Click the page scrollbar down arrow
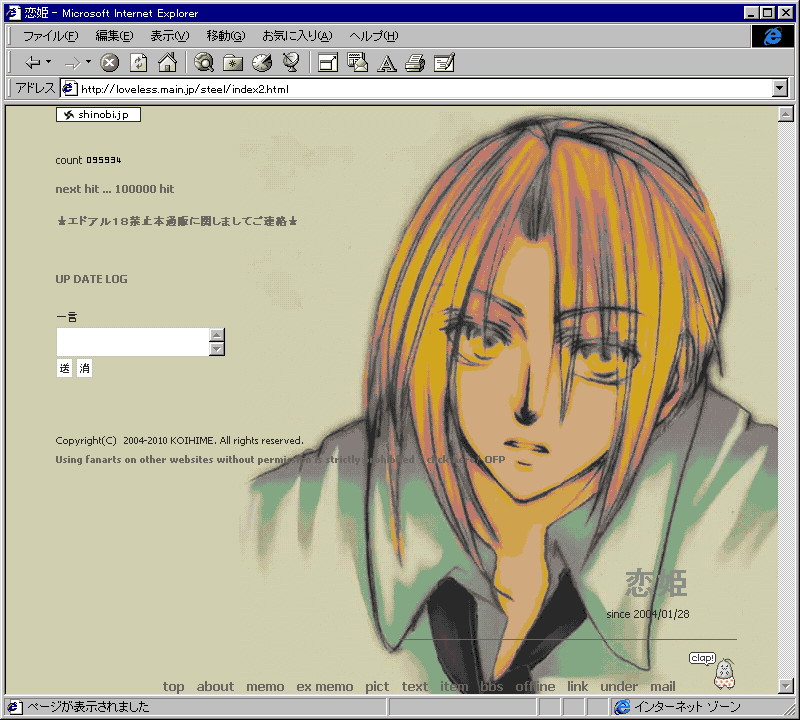 (786, 686)
